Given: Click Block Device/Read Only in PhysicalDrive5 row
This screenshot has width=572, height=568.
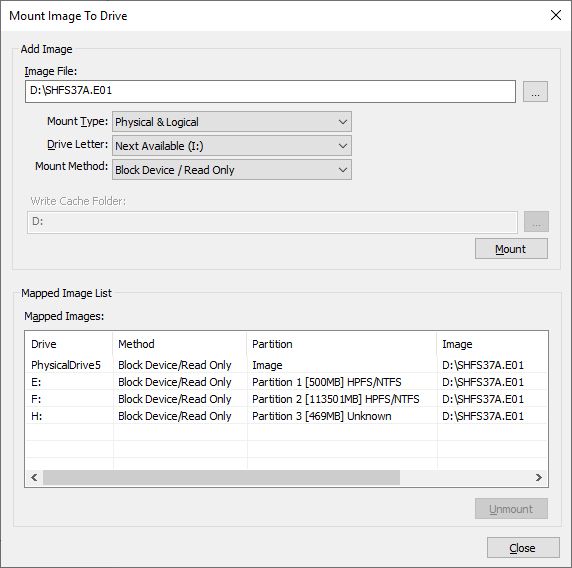Looking at the screenshot, I should point(174,365).
